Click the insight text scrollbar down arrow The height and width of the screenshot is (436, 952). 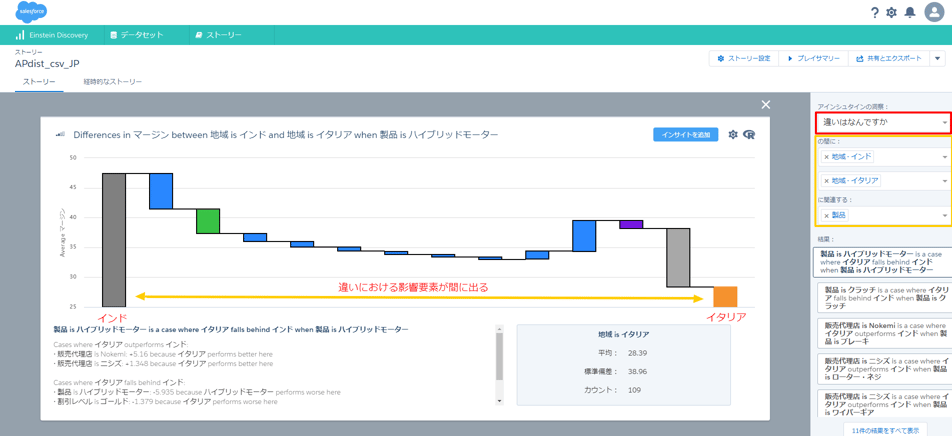click(500, 400)
